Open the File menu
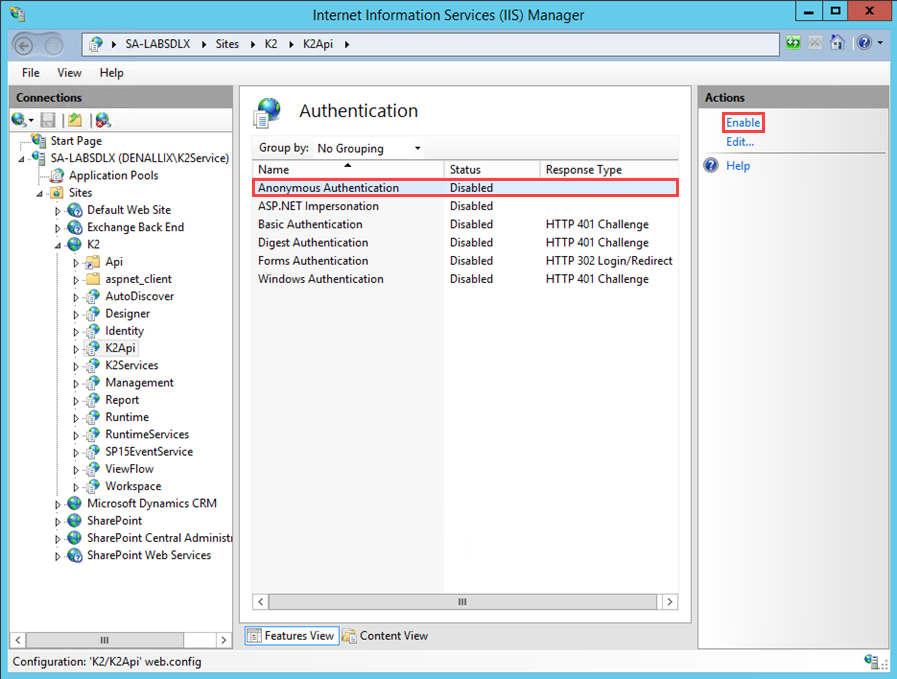The height and width of the screenshot is (679, 897). pos(30,73)
